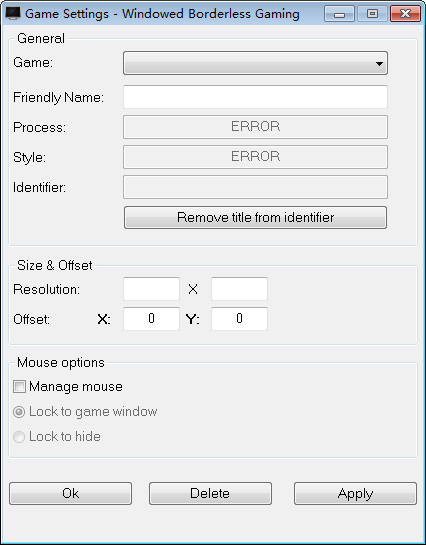Enable the Manage mouse checkbox

[19, 387]
